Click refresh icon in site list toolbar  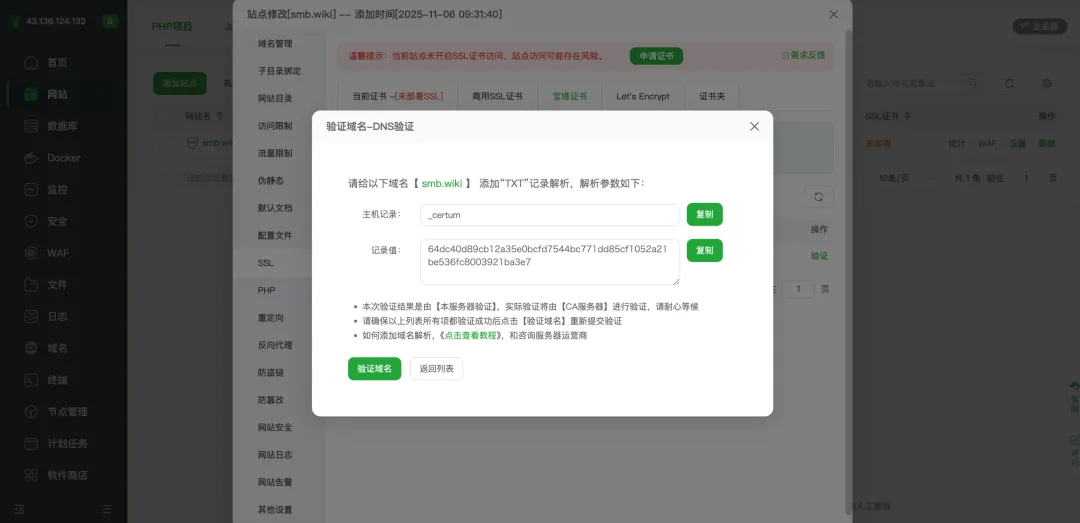1009,83
